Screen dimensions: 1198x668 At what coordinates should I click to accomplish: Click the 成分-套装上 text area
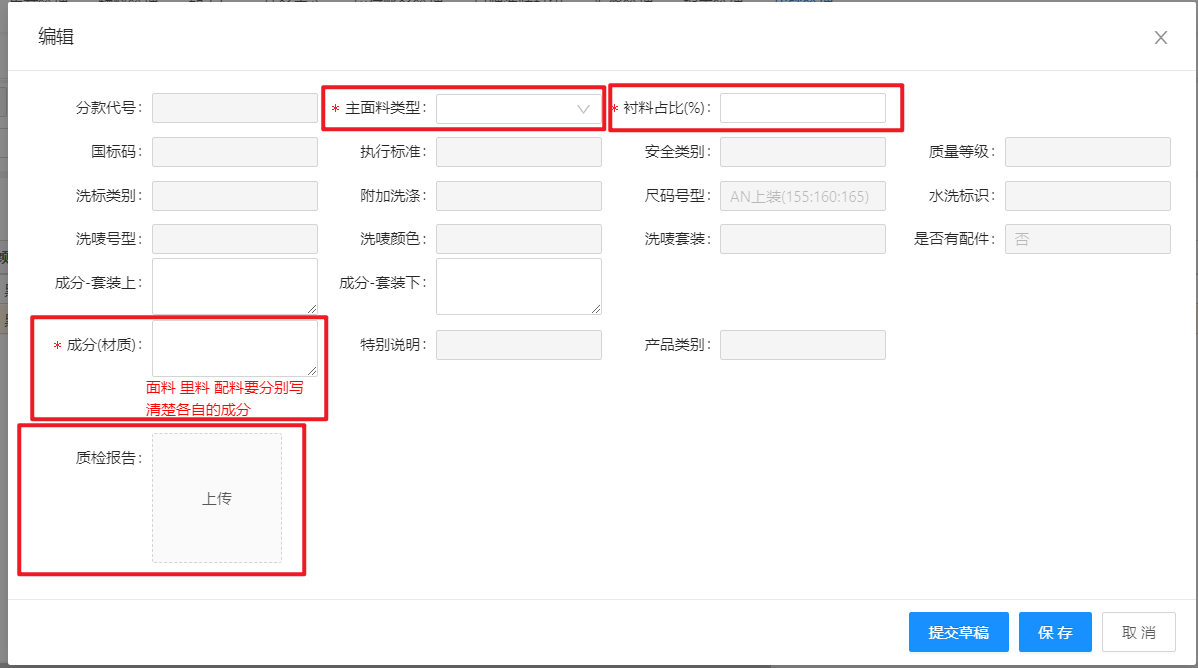click(x=234, y=286)
